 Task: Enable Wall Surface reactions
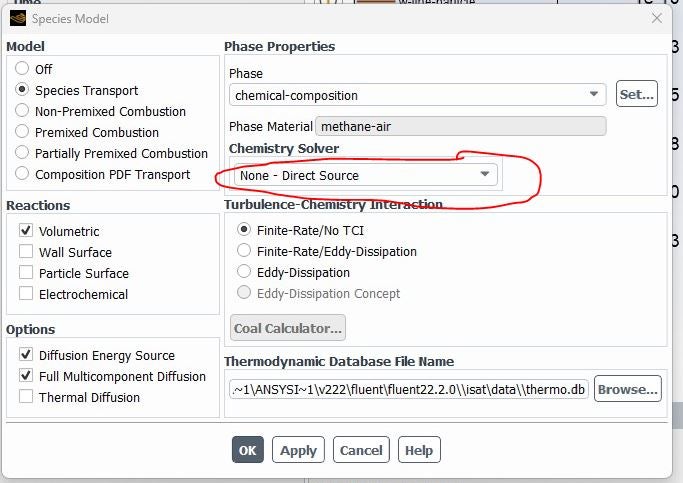[x=26, y=252]
